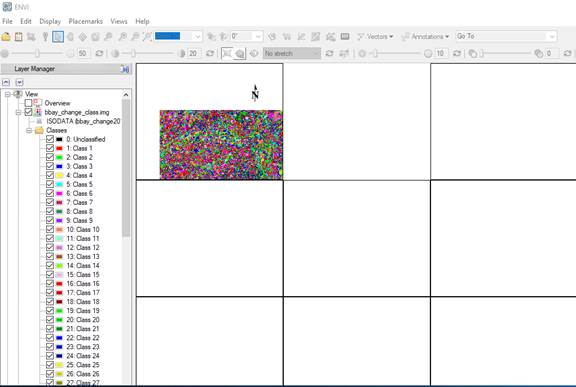Click the zoom-to-full-extent magnifier icon
Screen dimensions: 576x387
coord(147,36)
